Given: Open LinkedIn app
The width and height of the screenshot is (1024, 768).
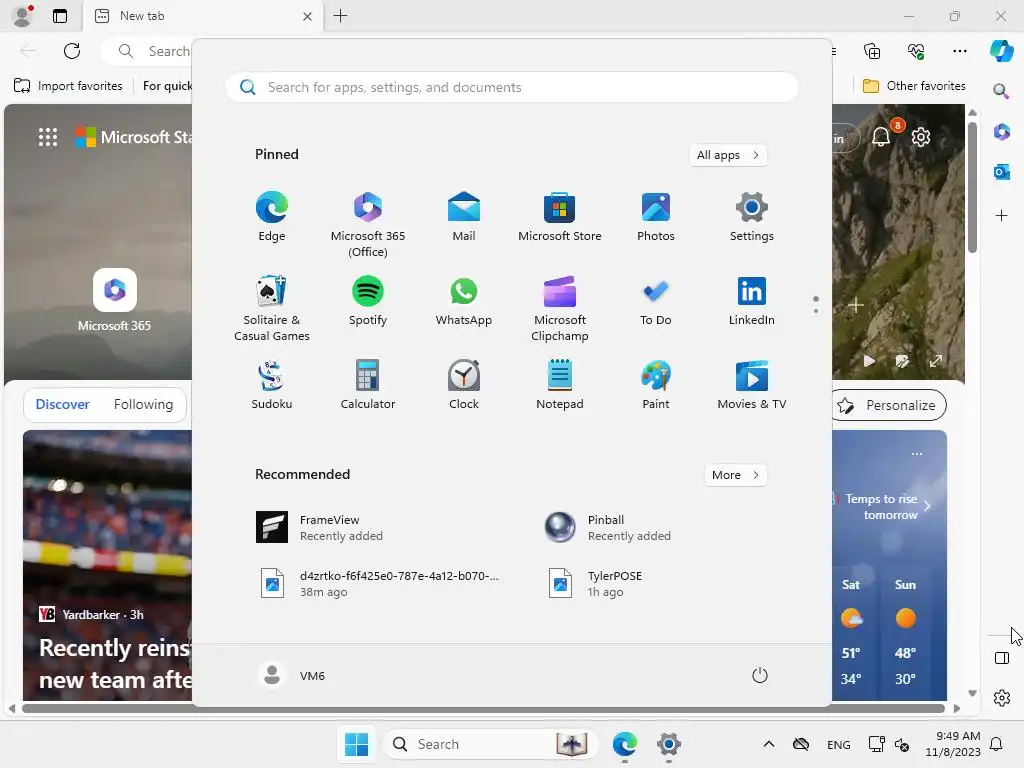Looking at the screenshot, I should pos(752,301).
